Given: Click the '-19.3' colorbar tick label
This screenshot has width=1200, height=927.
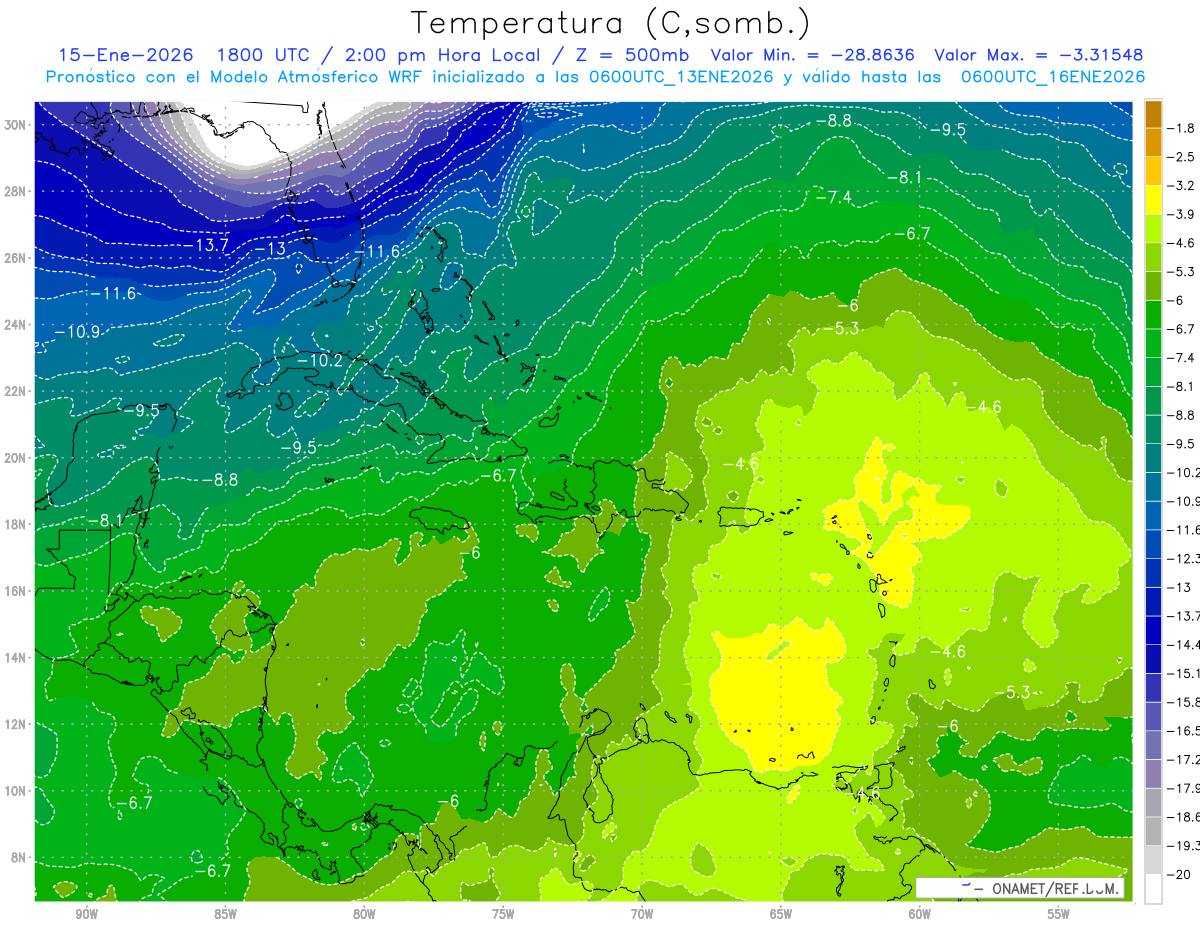Looking at the screenshot, I should pyautogui.click(x=1185, y=846).
